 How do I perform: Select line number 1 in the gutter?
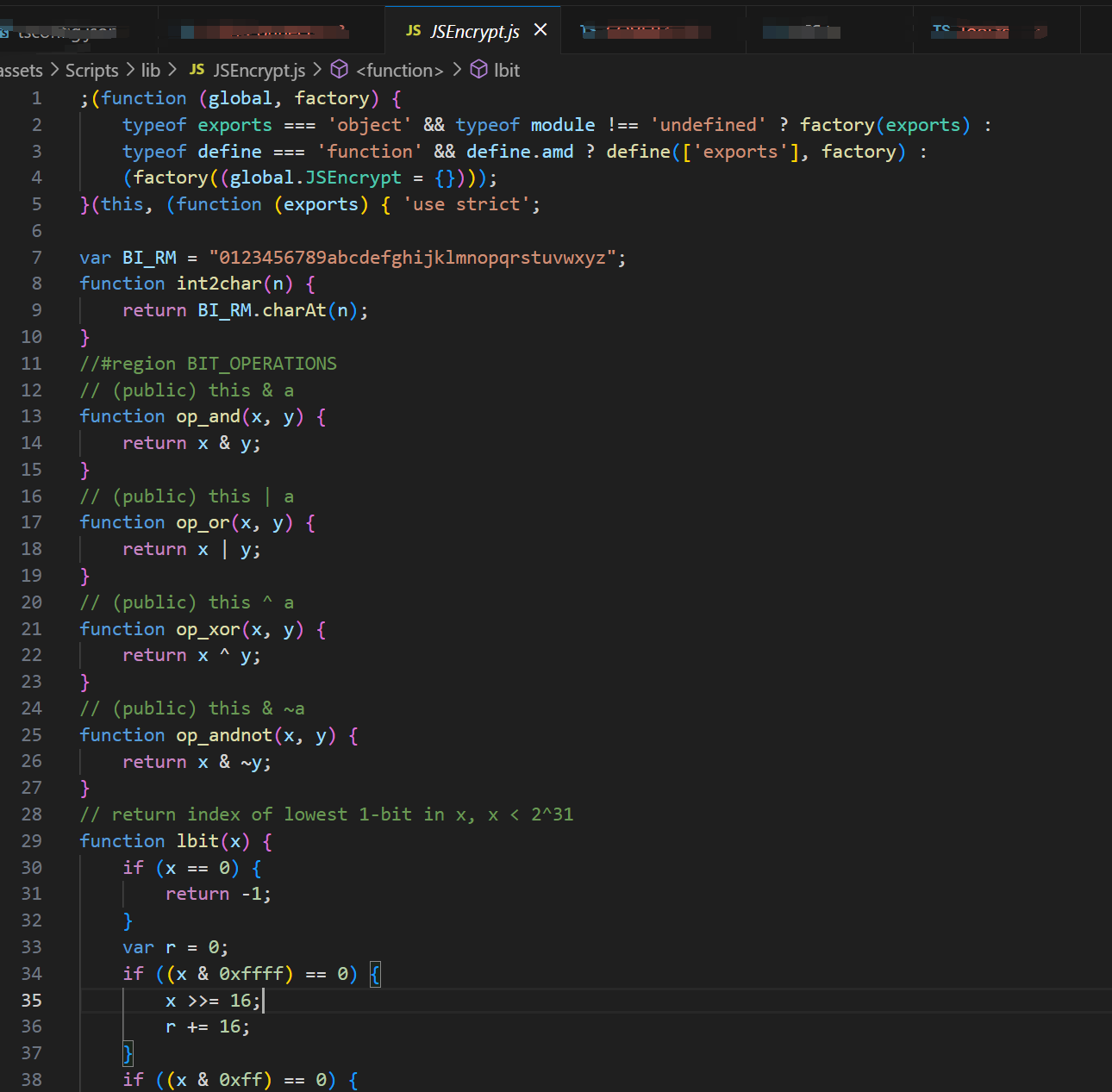pos(36,98)
